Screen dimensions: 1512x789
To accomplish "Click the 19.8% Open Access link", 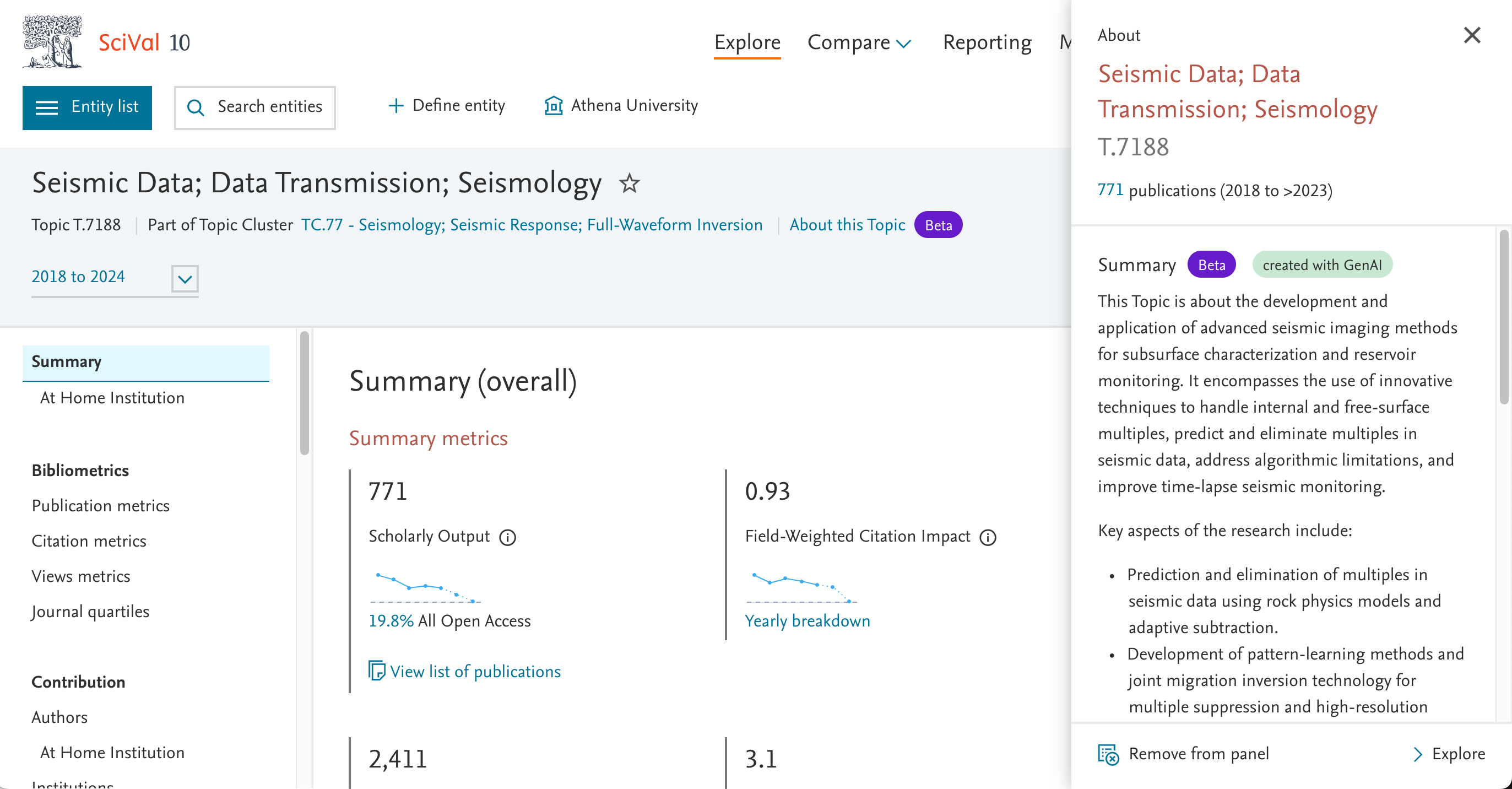I will pos(391,621).
